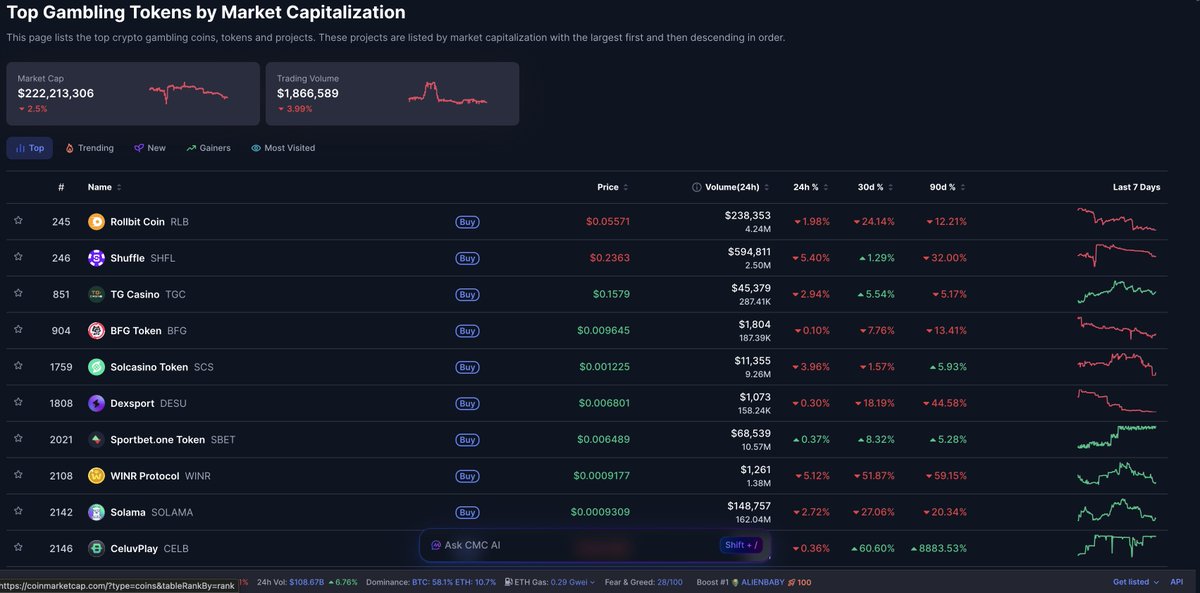Click the BFG Token logo icon
Screen dimensions: 1200x593
[x=96, y=331]
